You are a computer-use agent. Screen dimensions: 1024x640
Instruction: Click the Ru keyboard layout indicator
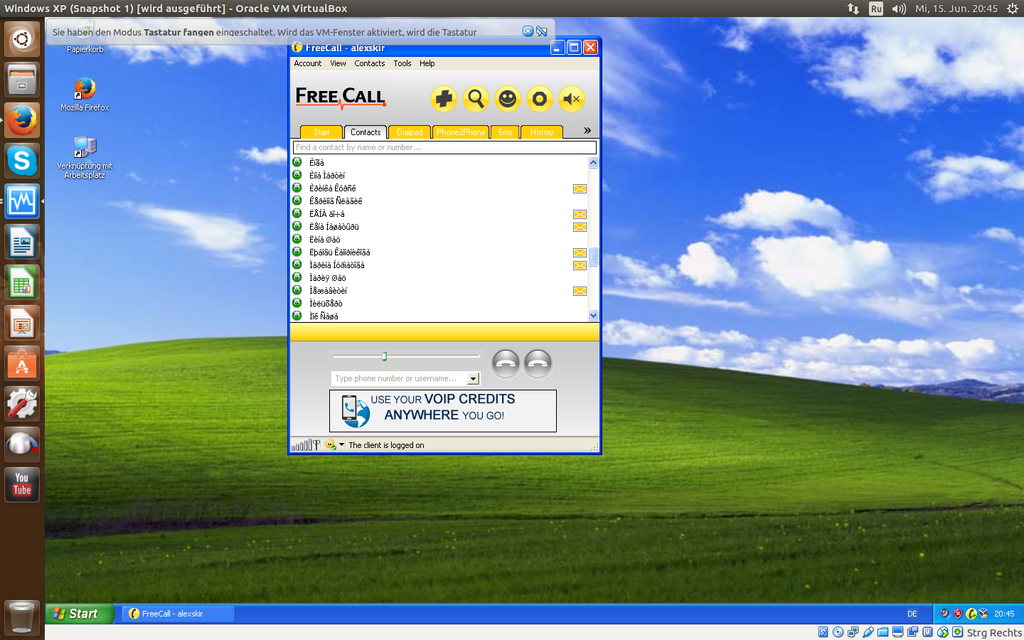(876, 8)
